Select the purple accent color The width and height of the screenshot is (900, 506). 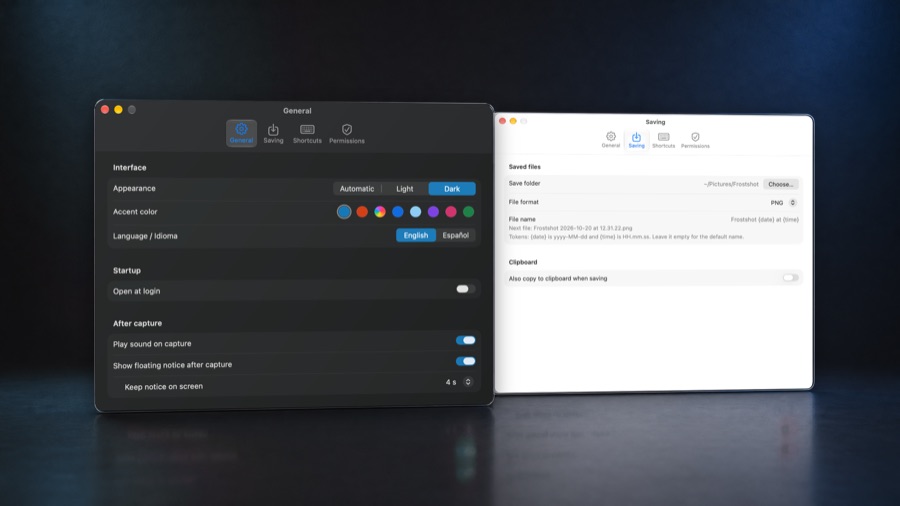pyautogui.click(x=433, y=212)
